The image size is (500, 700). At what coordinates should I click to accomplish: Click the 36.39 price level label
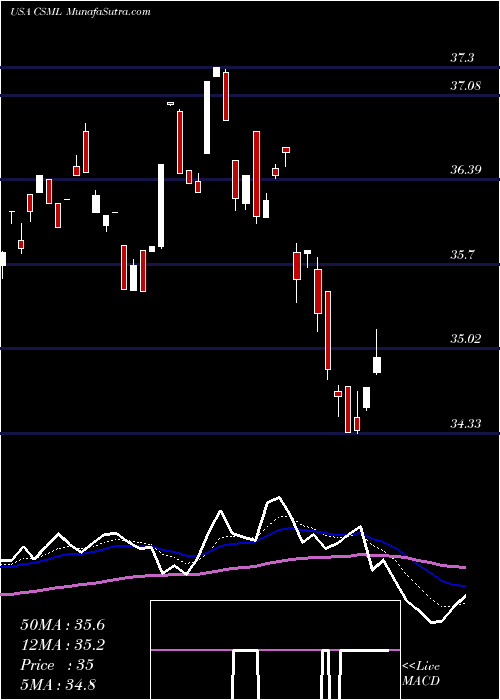(465, 169)
